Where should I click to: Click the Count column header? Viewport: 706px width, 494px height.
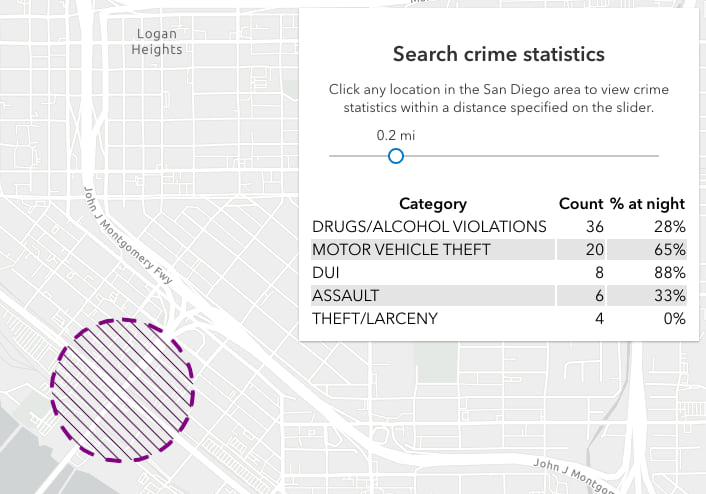(581, 203)
